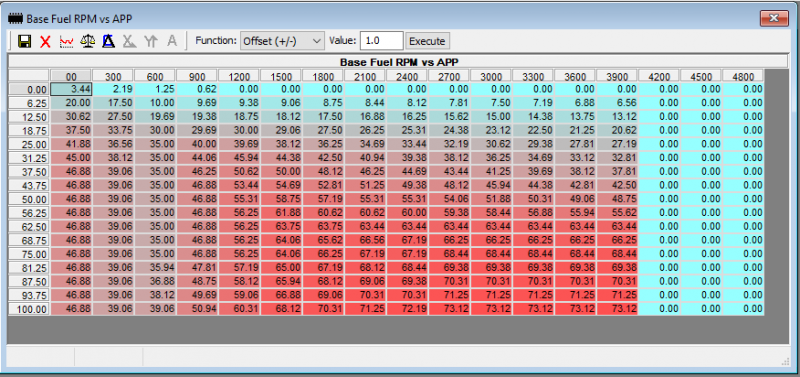The image size is (800, 377).
Task: Click the cell with value 24.38
Action: pyautogui.click(x=449, y=130)
